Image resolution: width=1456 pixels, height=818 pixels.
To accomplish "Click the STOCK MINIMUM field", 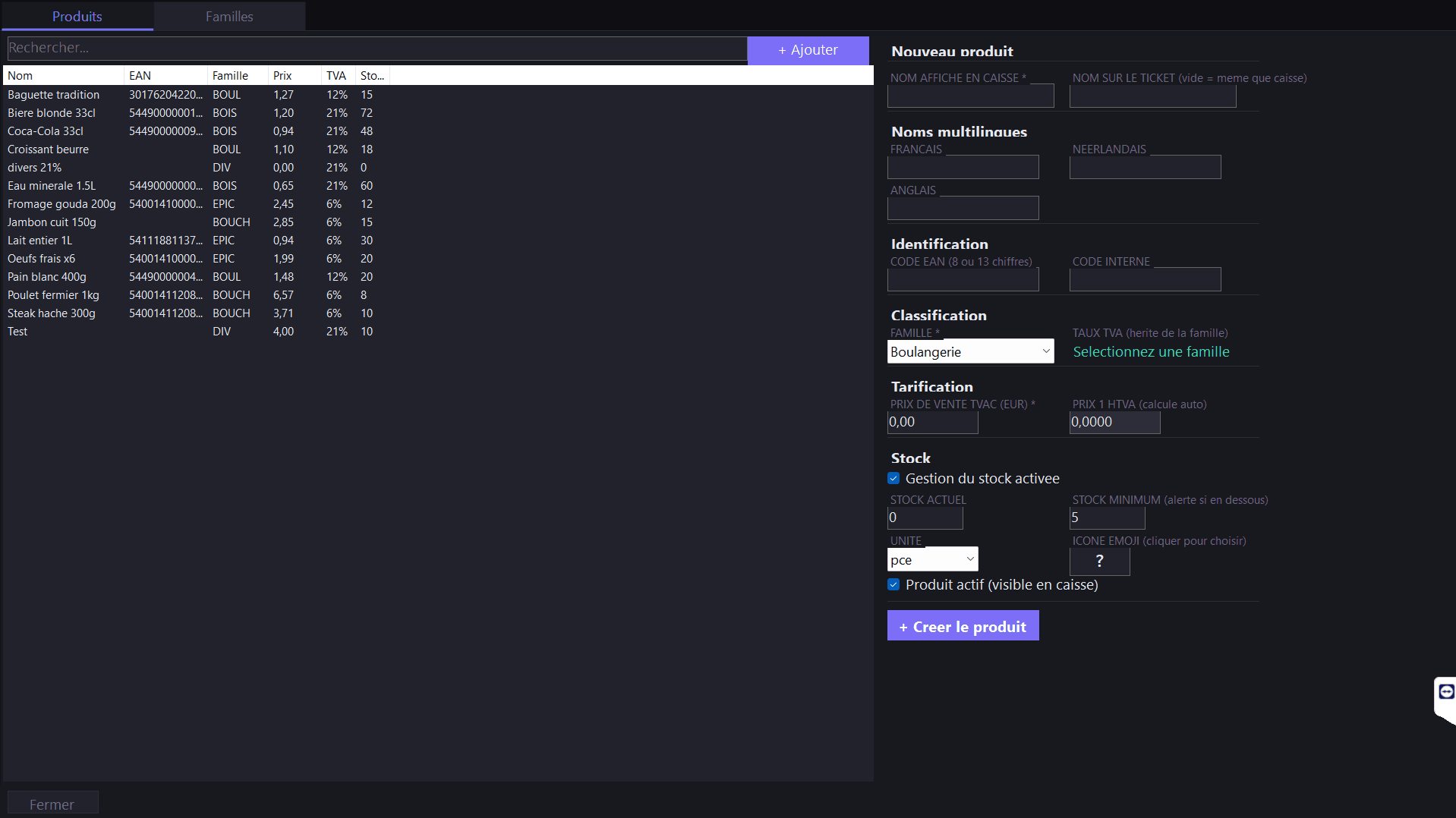I will pos(1107,518).
